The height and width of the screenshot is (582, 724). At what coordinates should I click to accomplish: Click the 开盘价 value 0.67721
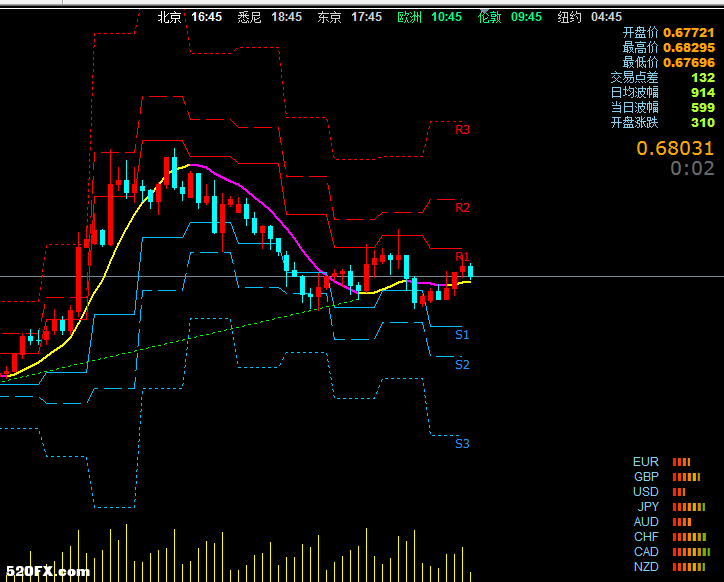click(689, 33)
